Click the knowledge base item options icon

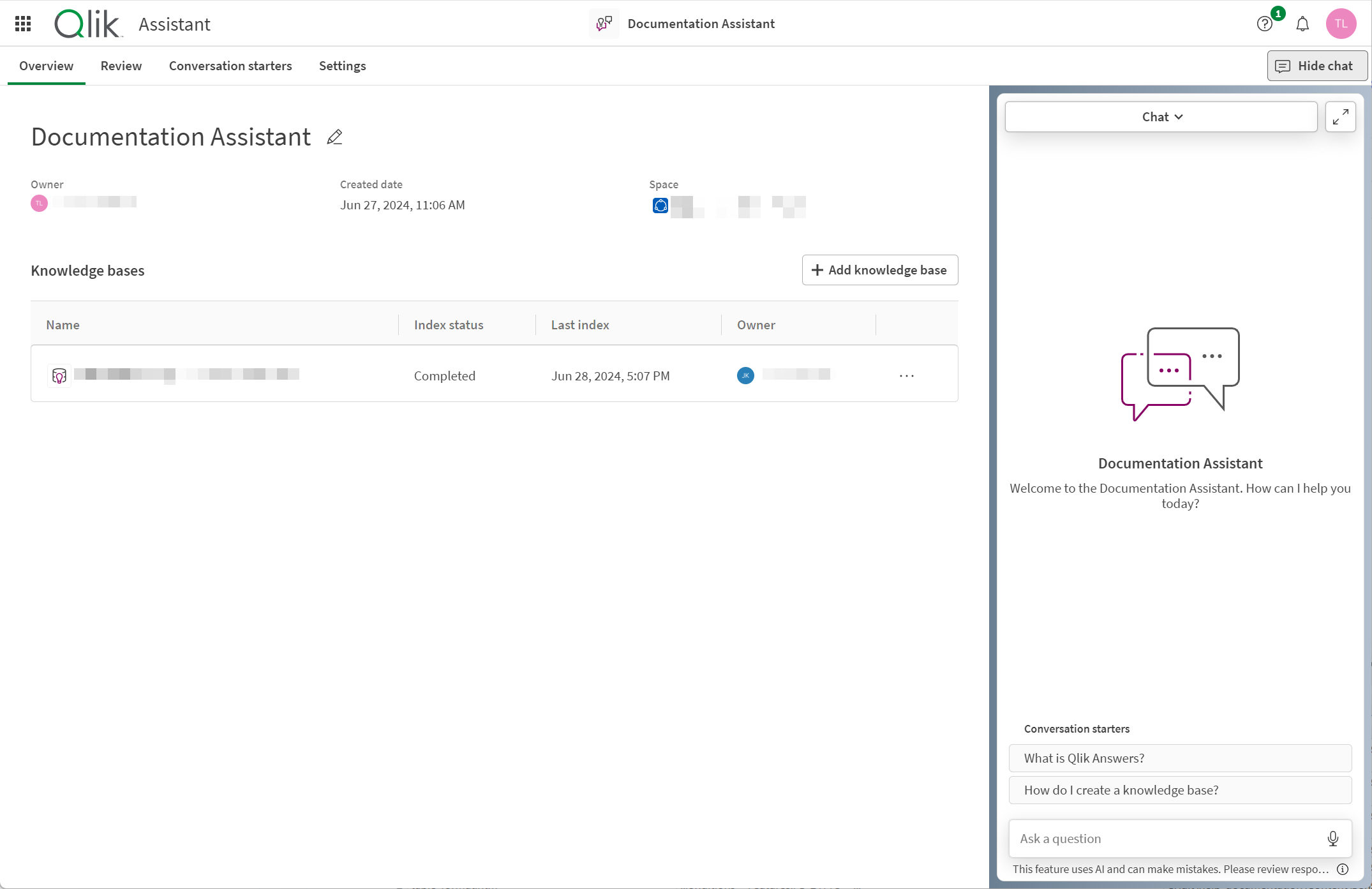907,375
